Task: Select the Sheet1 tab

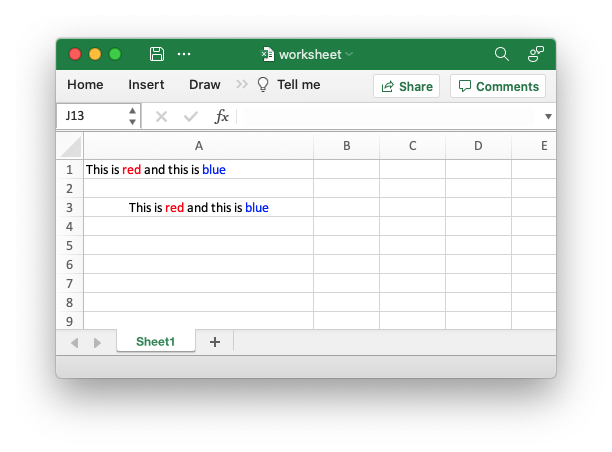Action: pos(155,342)
